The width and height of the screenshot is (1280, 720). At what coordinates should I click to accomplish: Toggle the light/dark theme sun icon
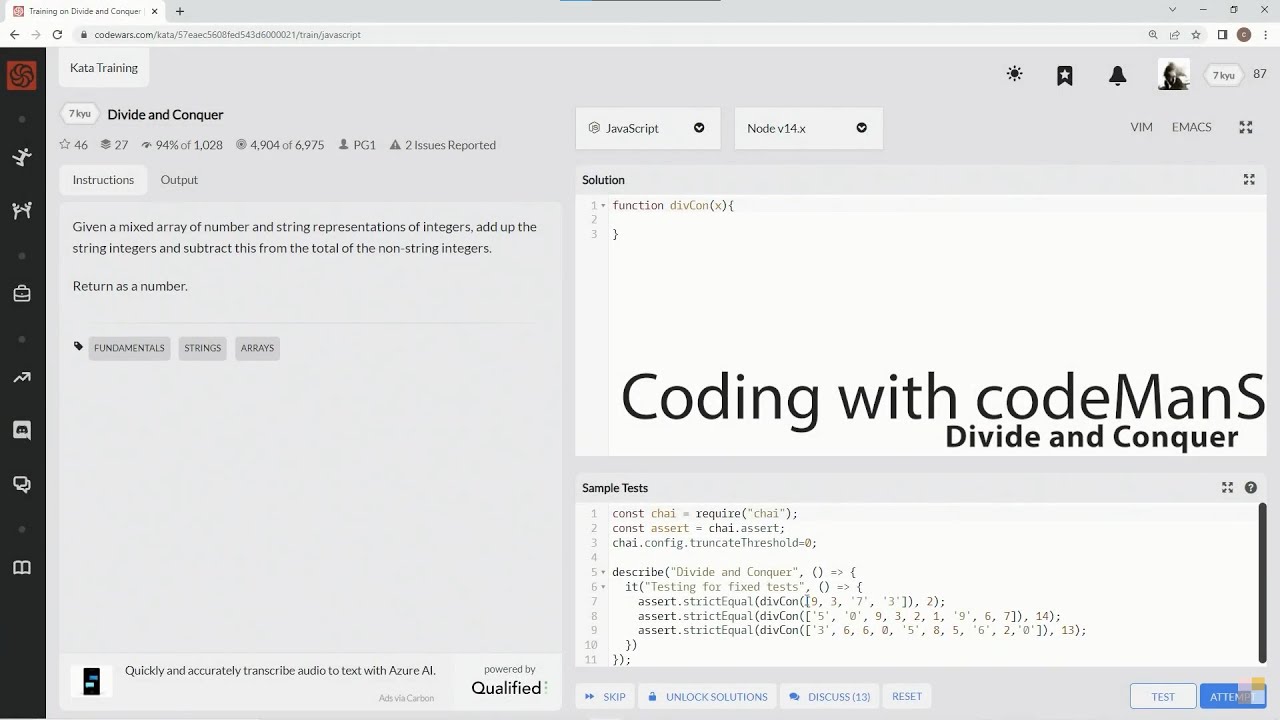coord(1014,74)
